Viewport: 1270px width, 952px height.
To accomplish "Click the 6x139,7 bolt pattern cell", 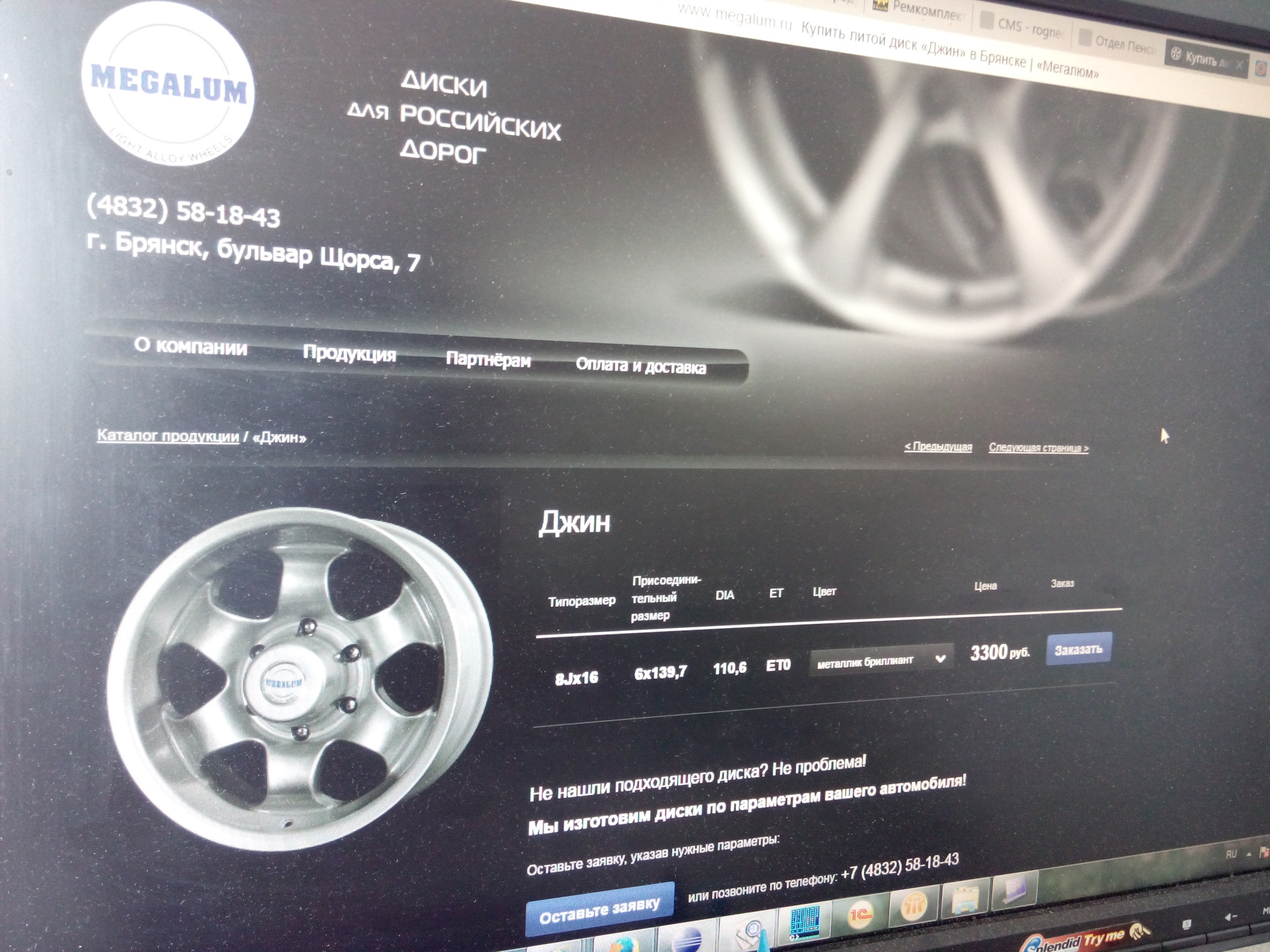I will tap(660, 673).
